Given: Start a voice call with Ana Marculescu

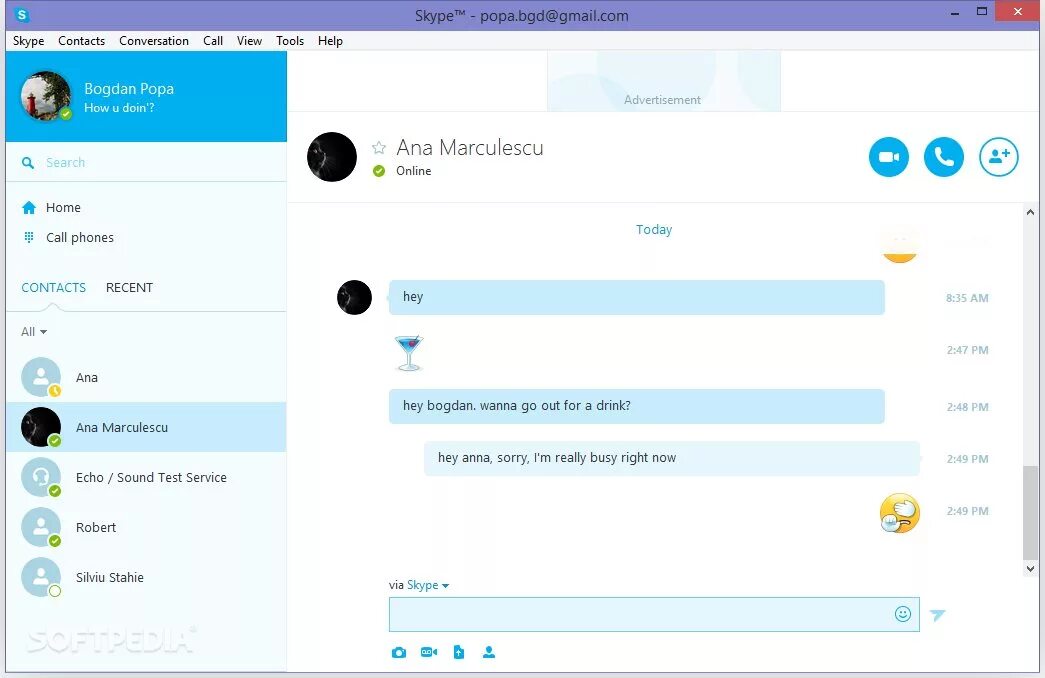Looking at the screenshot, I should (x=943, y=157).
